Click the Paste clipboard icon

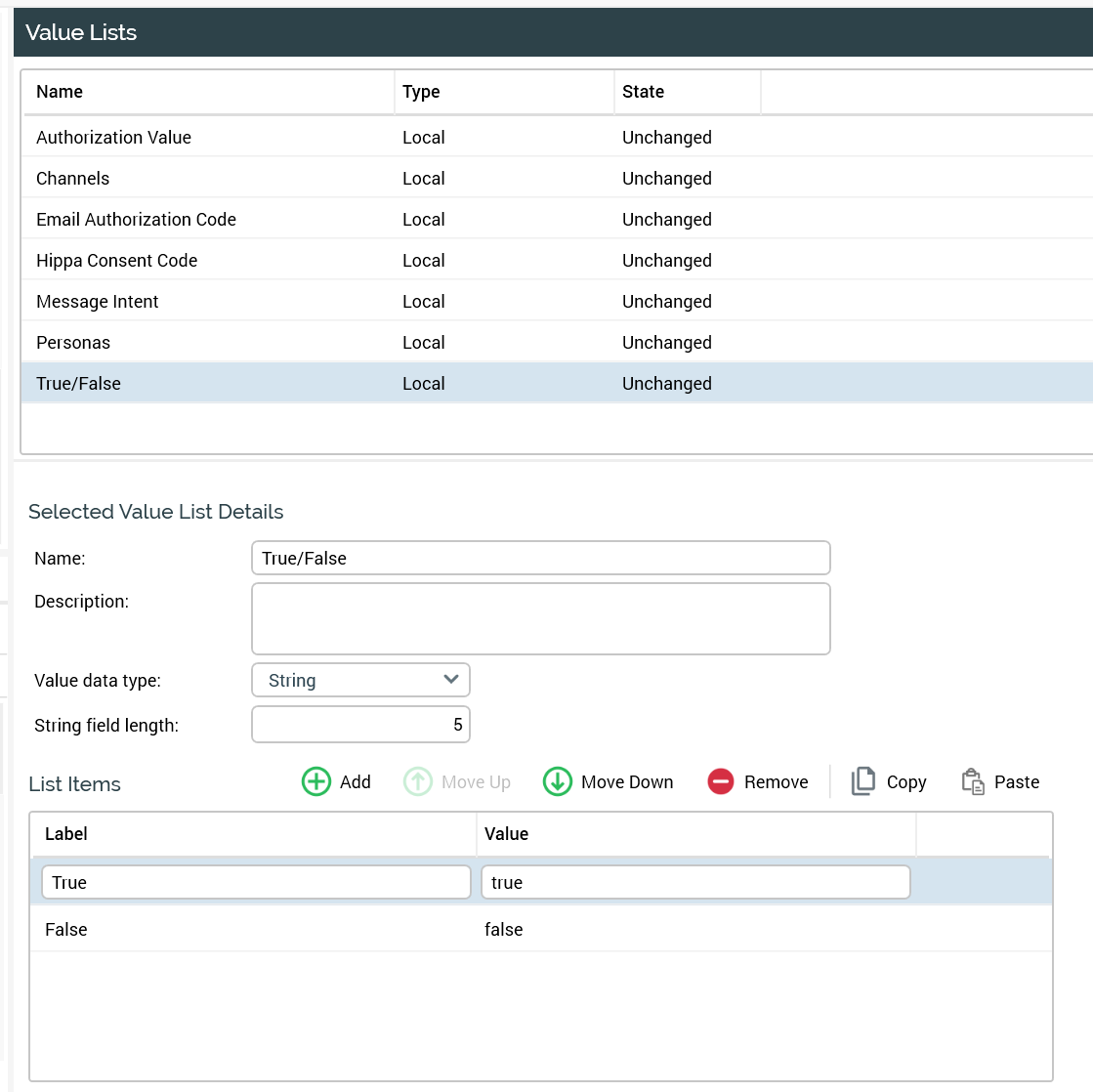(x=973, y=781)
